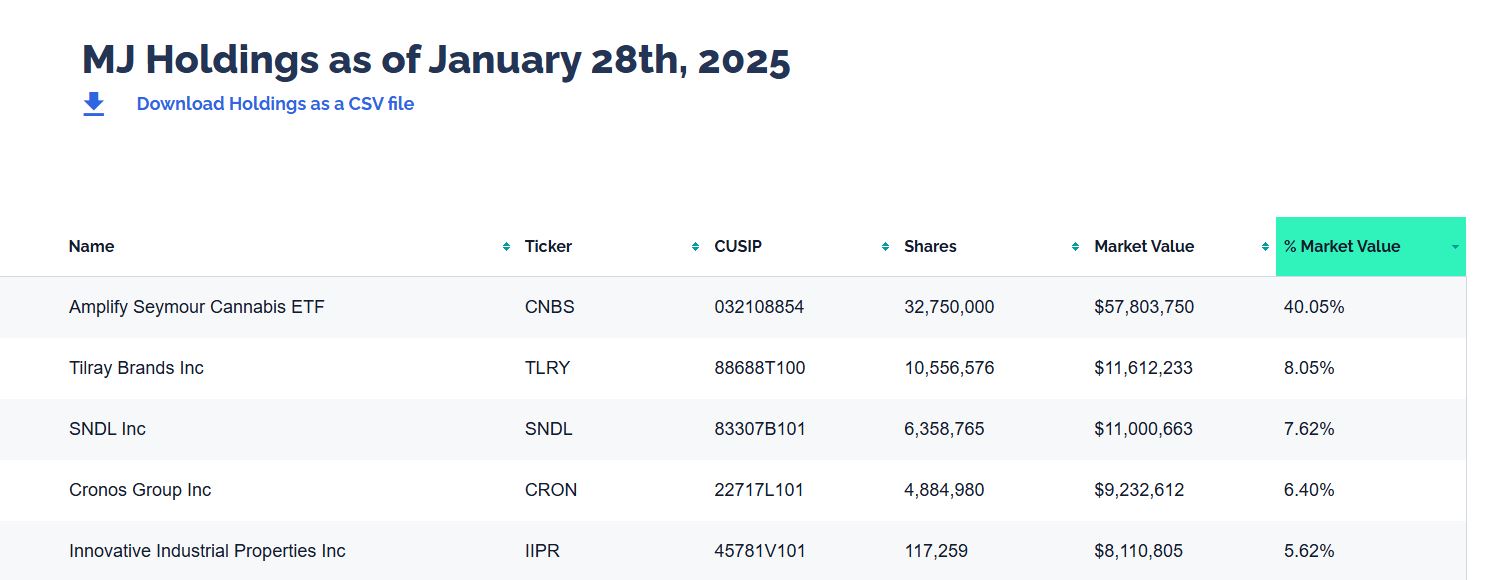Viewport: 1488px width, 580px height.
Task: Click the sort arrows beside Ticker
Action: click(x=695, y=247)
